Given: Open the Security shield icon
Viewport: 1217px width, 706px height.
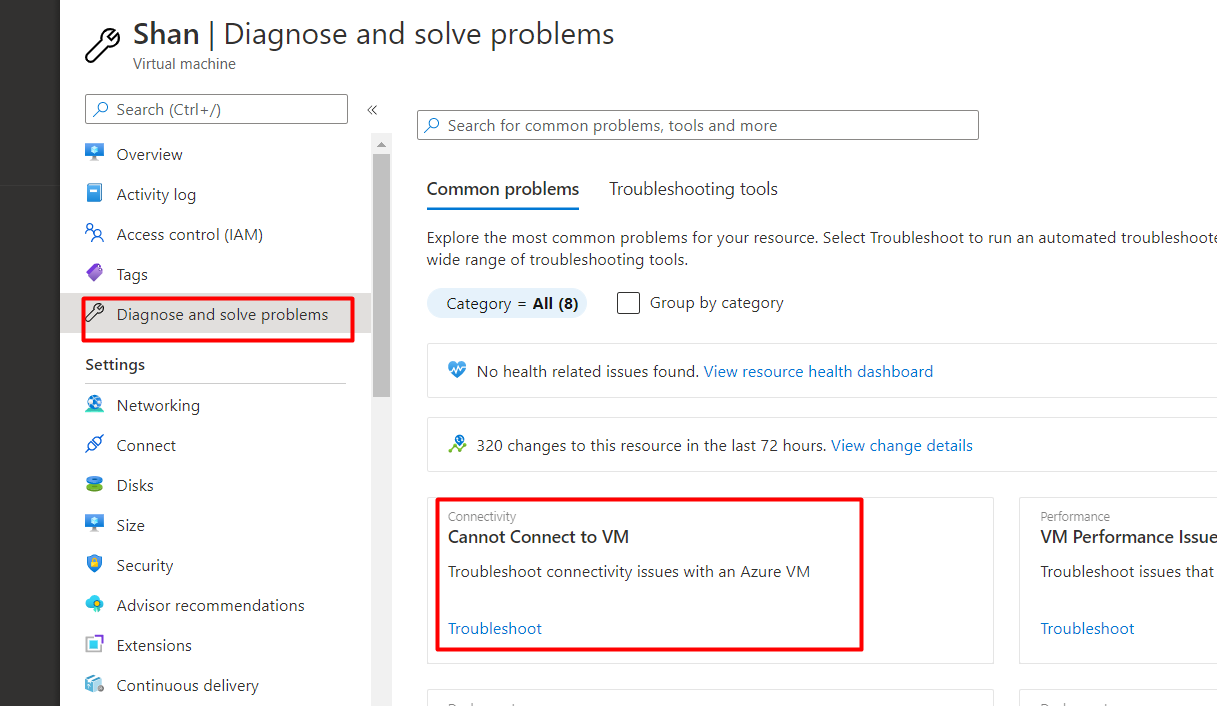Looking at the screenshot, I should tap(95, 564).
